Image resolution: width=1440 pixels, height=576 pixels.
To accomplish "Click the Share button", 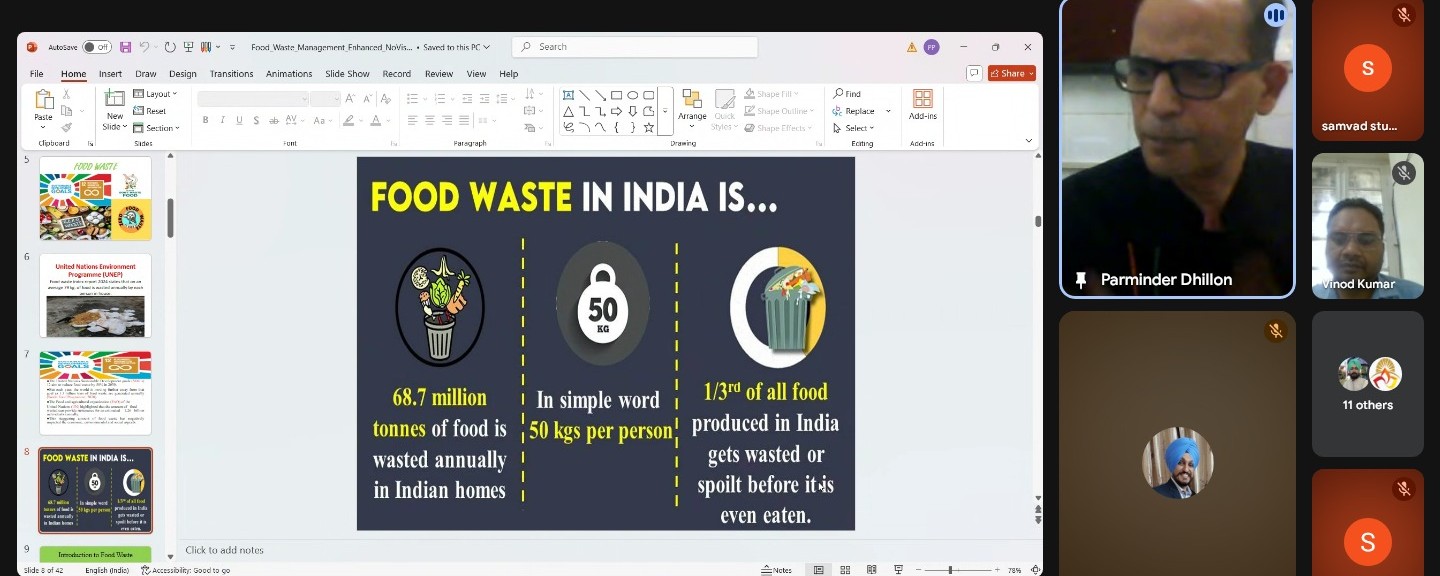I will 1011,73.
